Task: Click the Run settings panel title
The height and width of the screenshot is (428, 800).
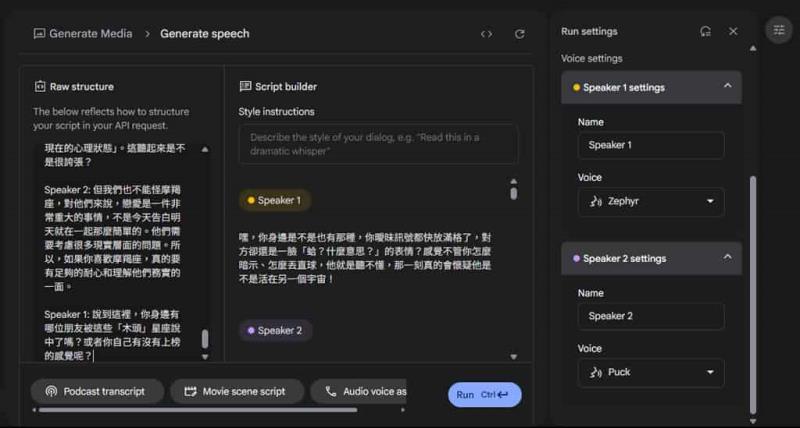Action: coord(589,32)
